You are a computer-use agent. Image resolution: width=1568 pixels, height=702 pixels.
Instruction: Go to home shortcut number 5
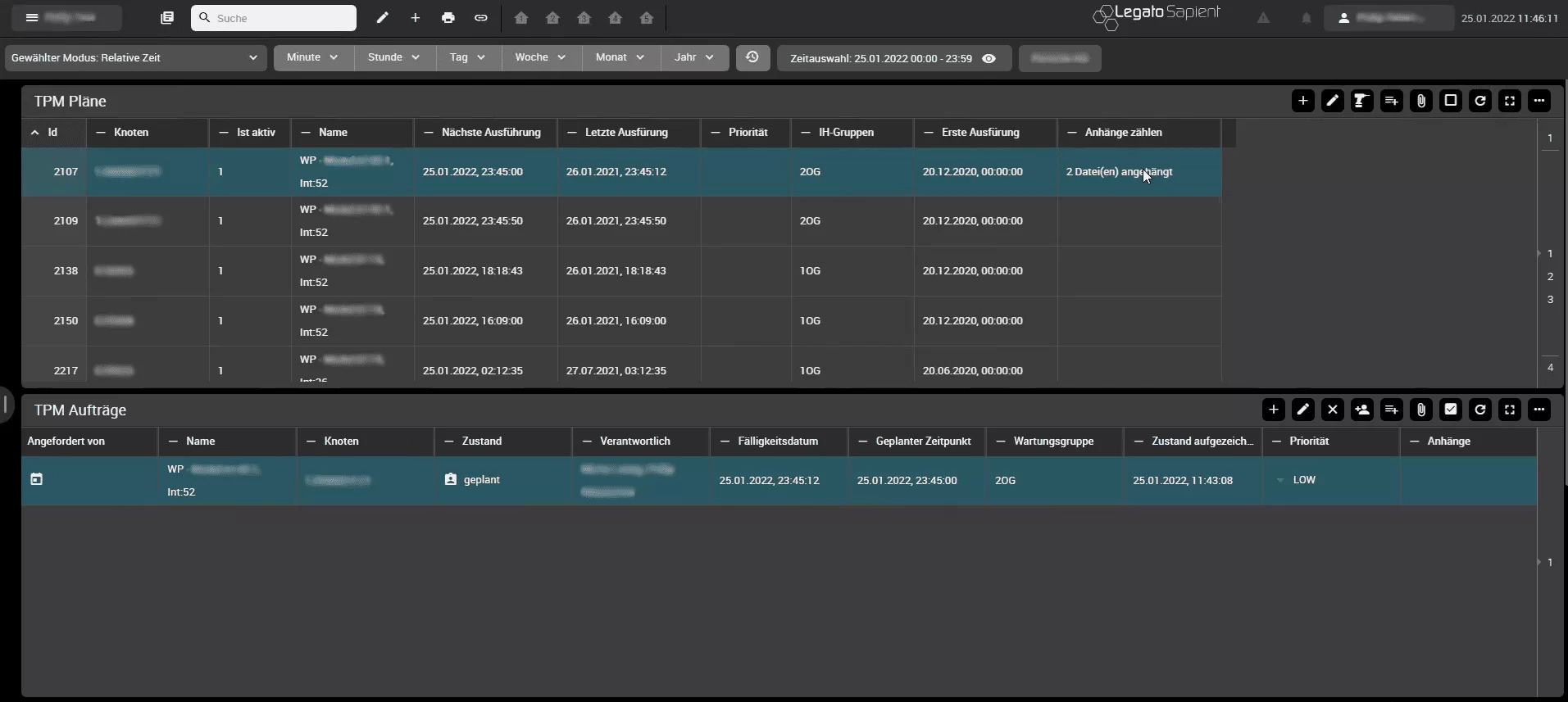[x=647, y=17]
